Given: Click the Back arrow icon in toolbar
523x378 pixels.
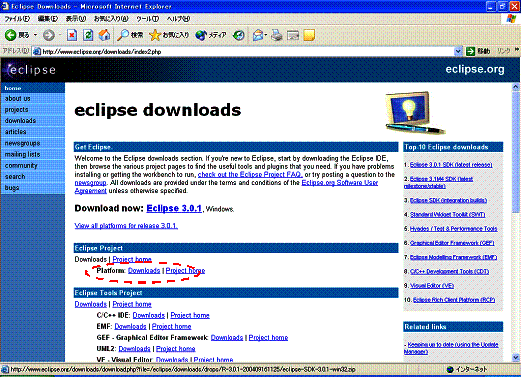Looking at the screenshot, I should pyautogui.click(x=10, y=35).
